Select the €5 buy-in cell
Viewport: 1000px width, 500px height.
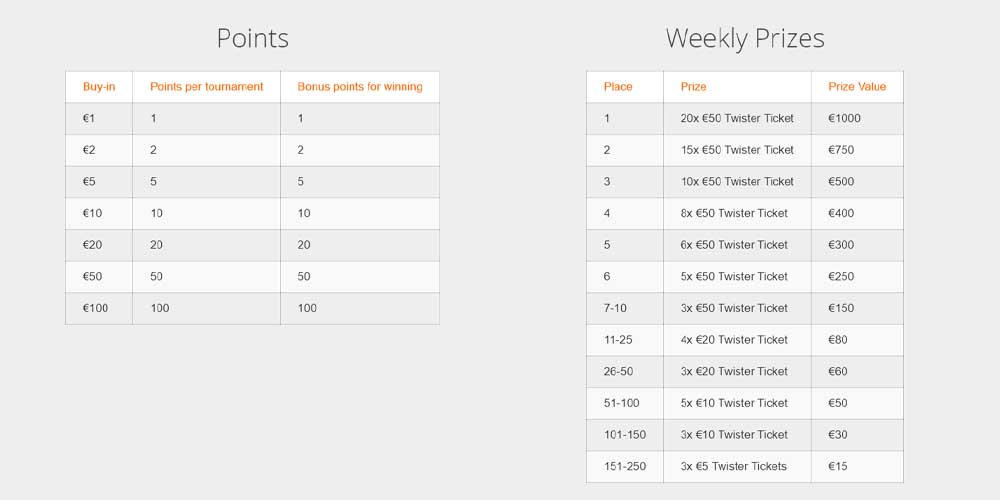(89, 182)
